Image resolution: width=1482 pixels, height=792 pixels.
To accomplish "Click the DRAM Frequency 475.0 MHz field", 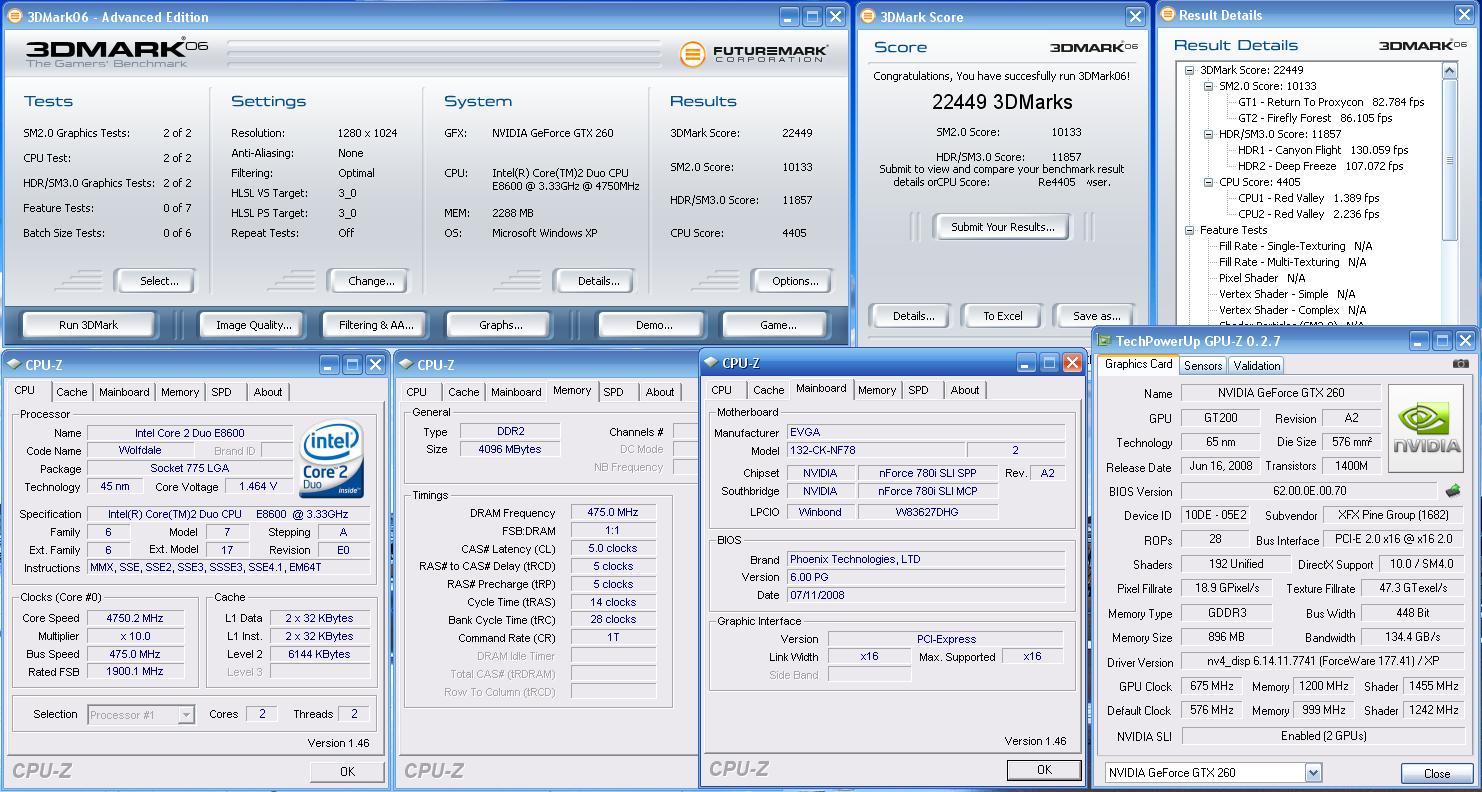I will (613, 513).
